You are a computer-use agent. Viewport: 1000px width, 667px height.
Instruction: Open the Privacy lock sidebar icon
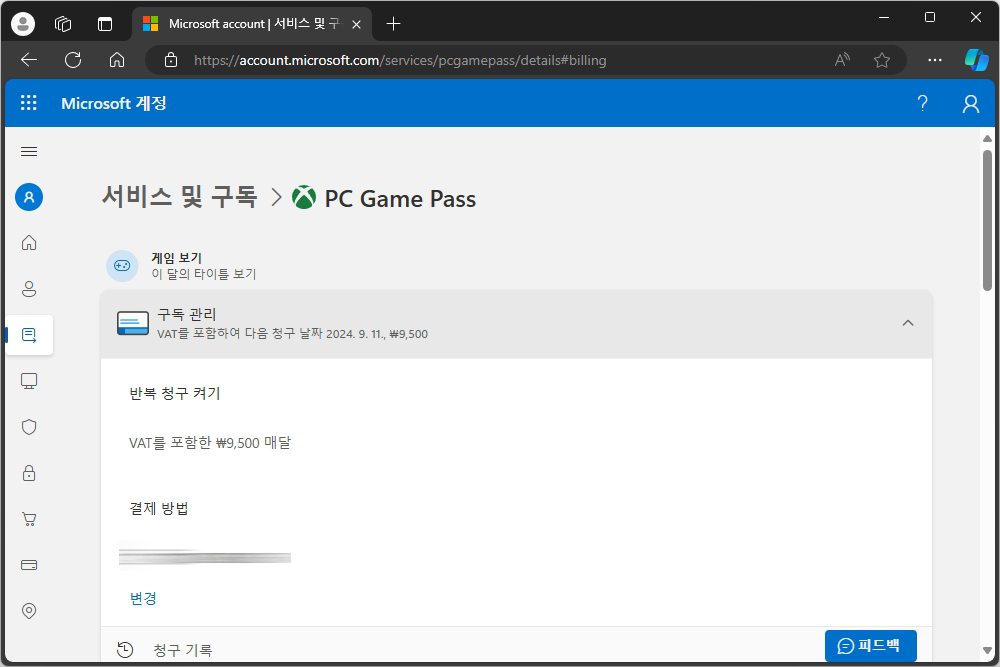29,473
